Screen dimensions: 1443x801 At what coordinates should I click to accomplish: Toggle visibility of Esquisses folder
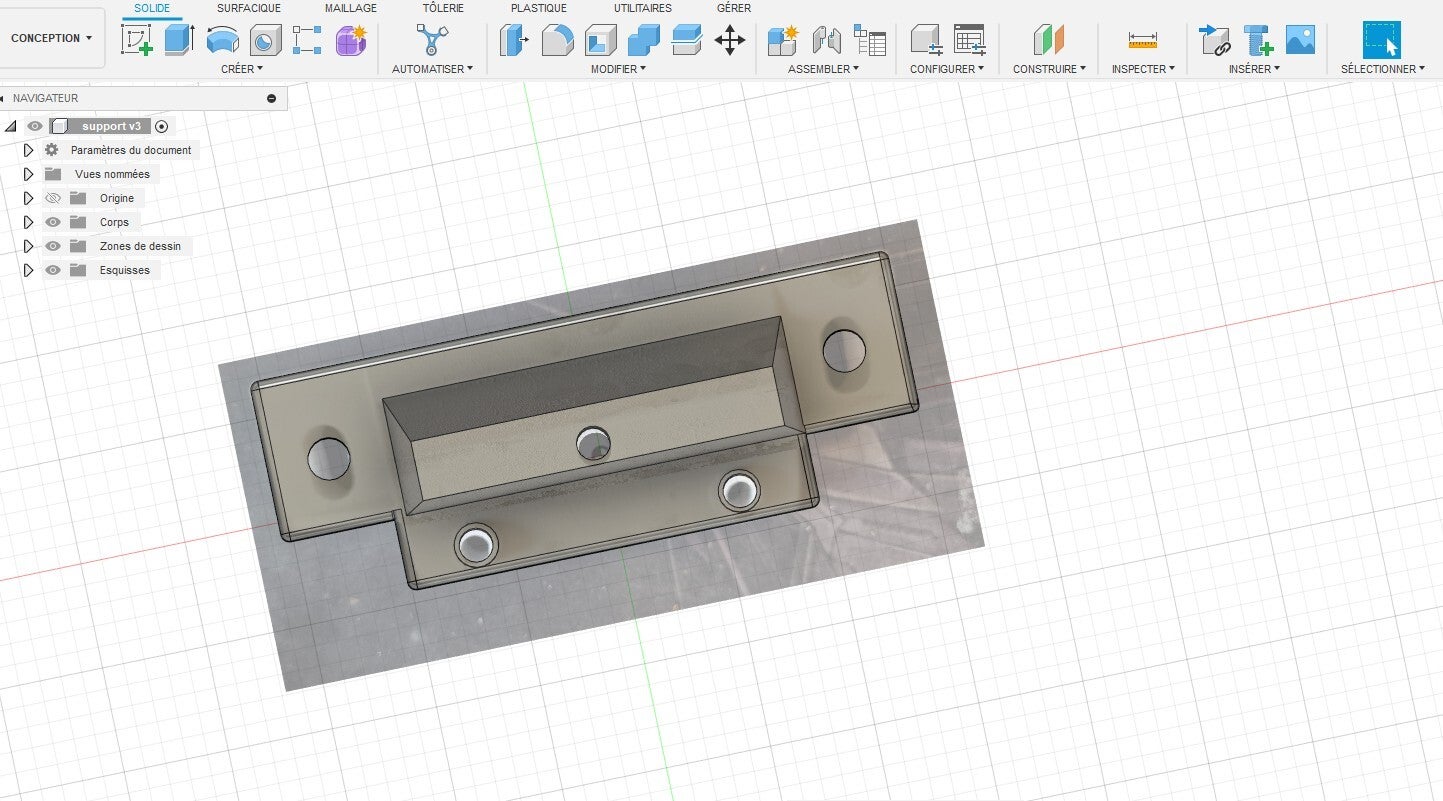[53, 270]
